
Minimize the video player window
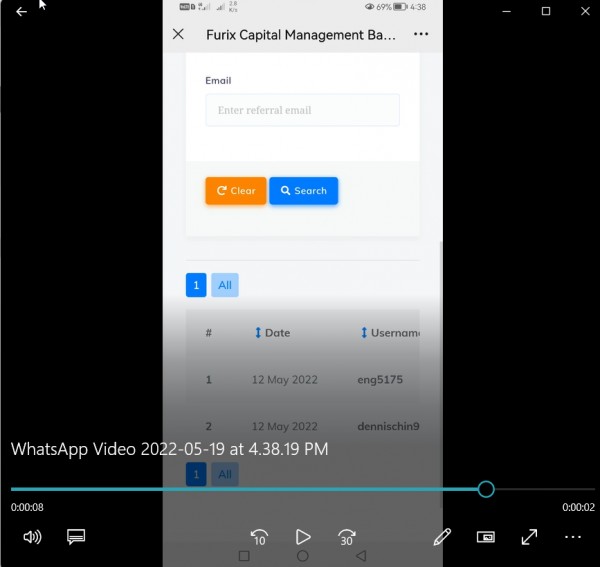point(507,11)
